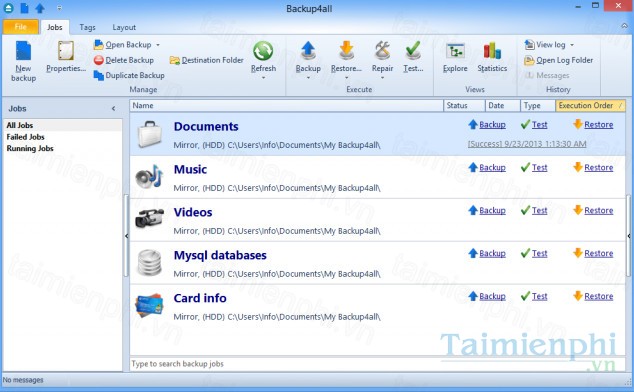Open the Explore view icon
Screen dimensions: 634x392
coord(455,52)
